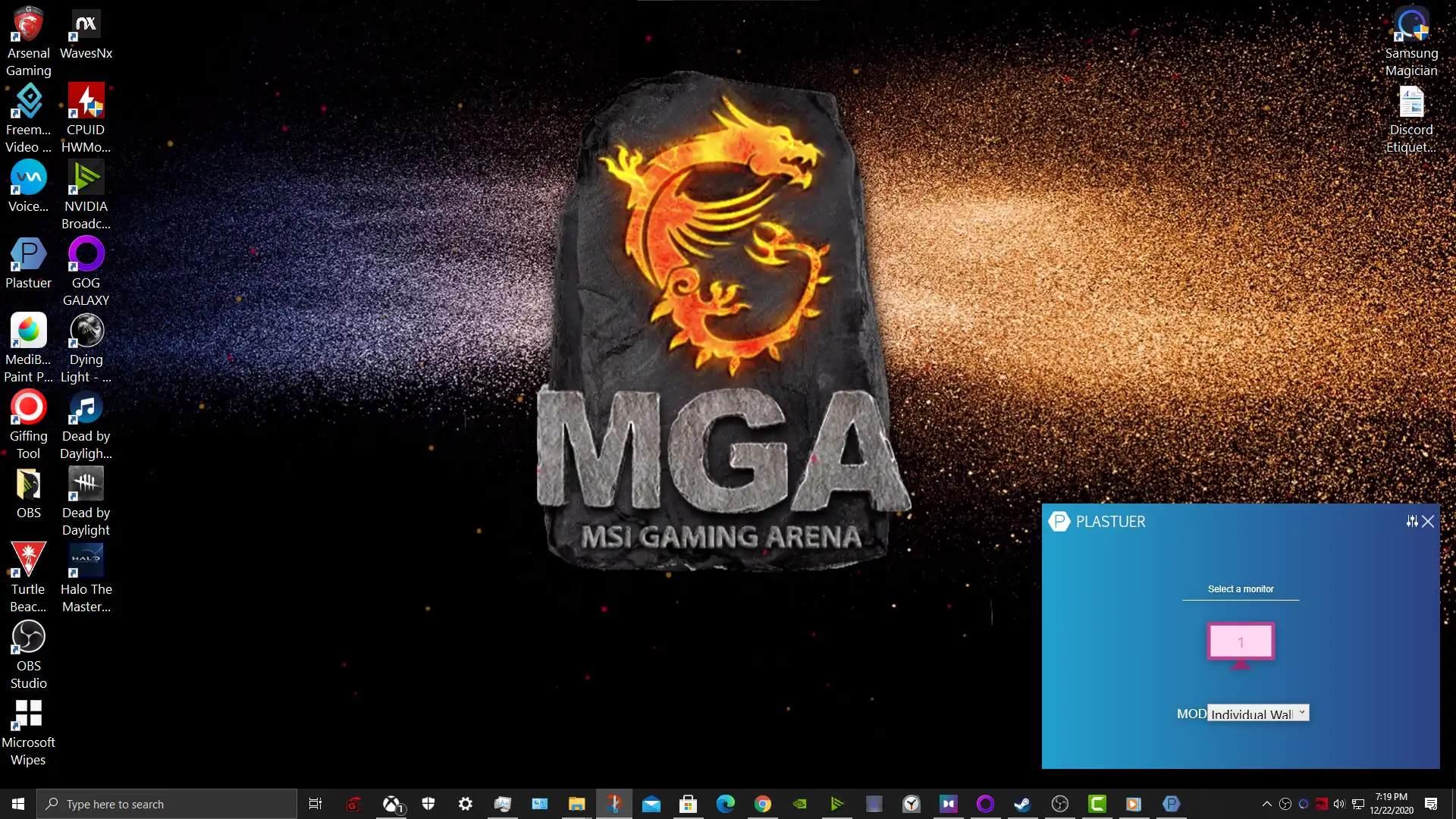Open OBS Studio desktop shortcut
The height and width of the screenshot is (819, 1456).
(29, 655)
